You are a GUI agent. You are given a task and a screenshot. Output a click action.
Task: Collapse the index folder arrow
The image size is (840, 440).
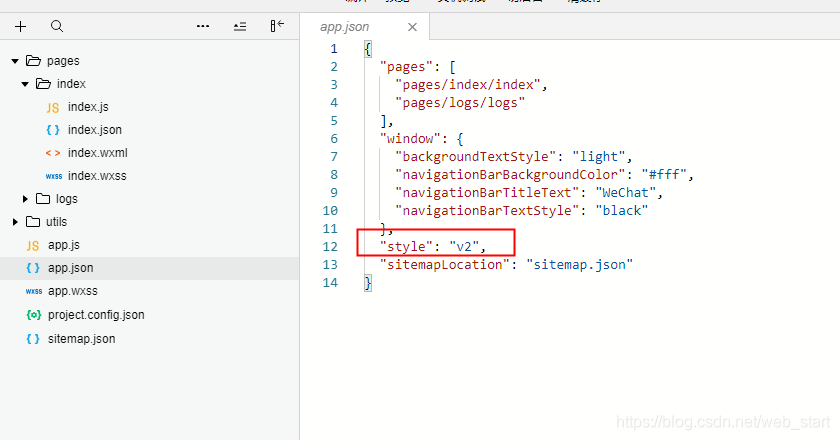25,84
